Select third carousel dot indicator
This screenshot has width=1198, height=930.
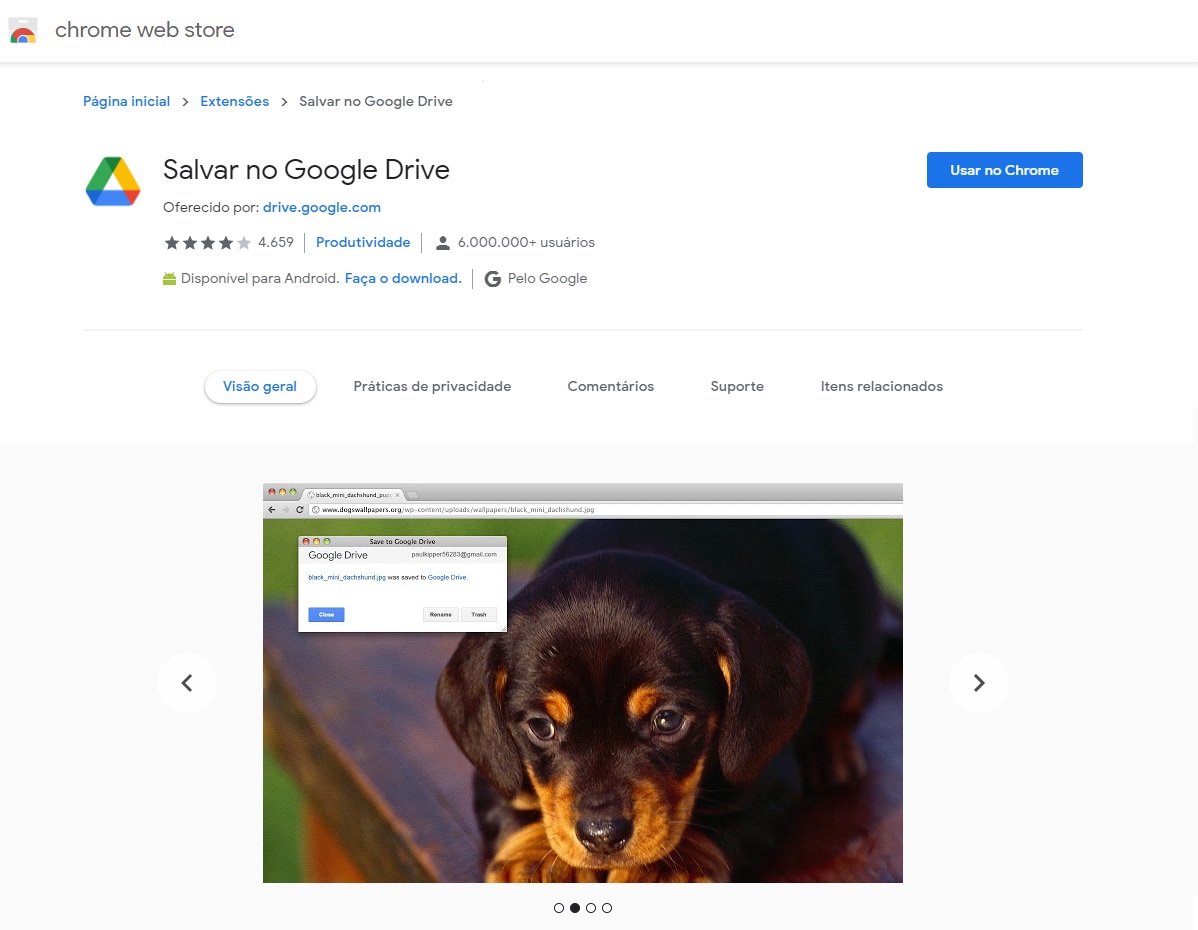coord(591,908)
